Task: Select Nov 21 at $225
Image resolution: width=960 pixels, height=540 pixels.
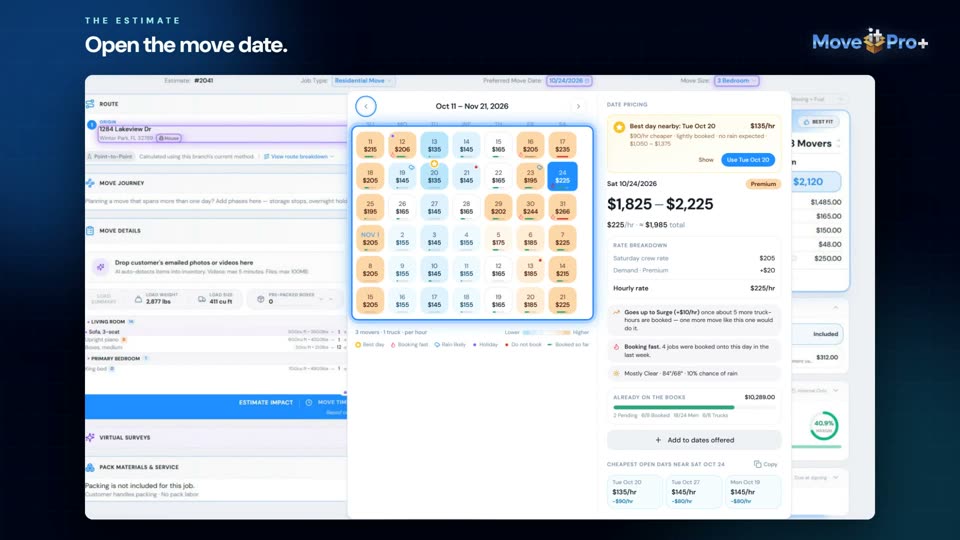Action: [x=562, y=301]
